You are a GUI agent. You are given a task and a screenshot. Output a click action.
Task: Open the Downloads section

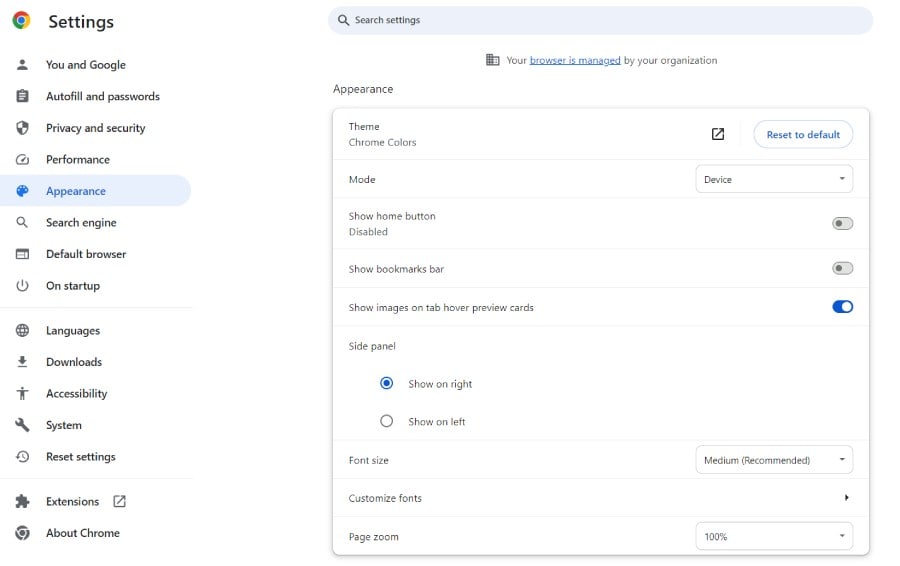95,362
